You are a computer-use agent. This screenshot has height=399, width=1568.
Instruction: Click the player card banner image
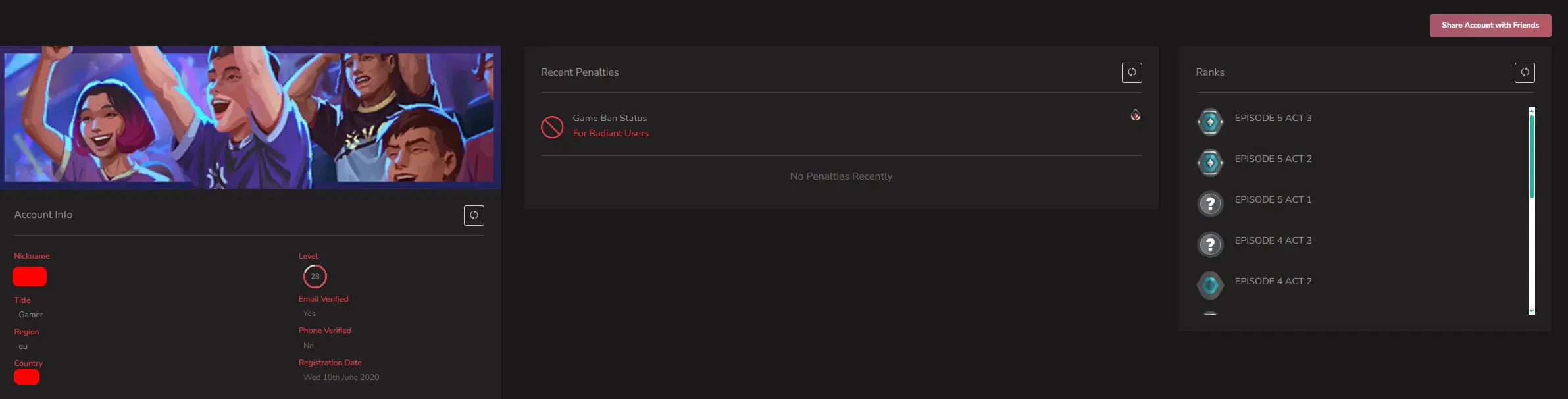click(250, 117)
